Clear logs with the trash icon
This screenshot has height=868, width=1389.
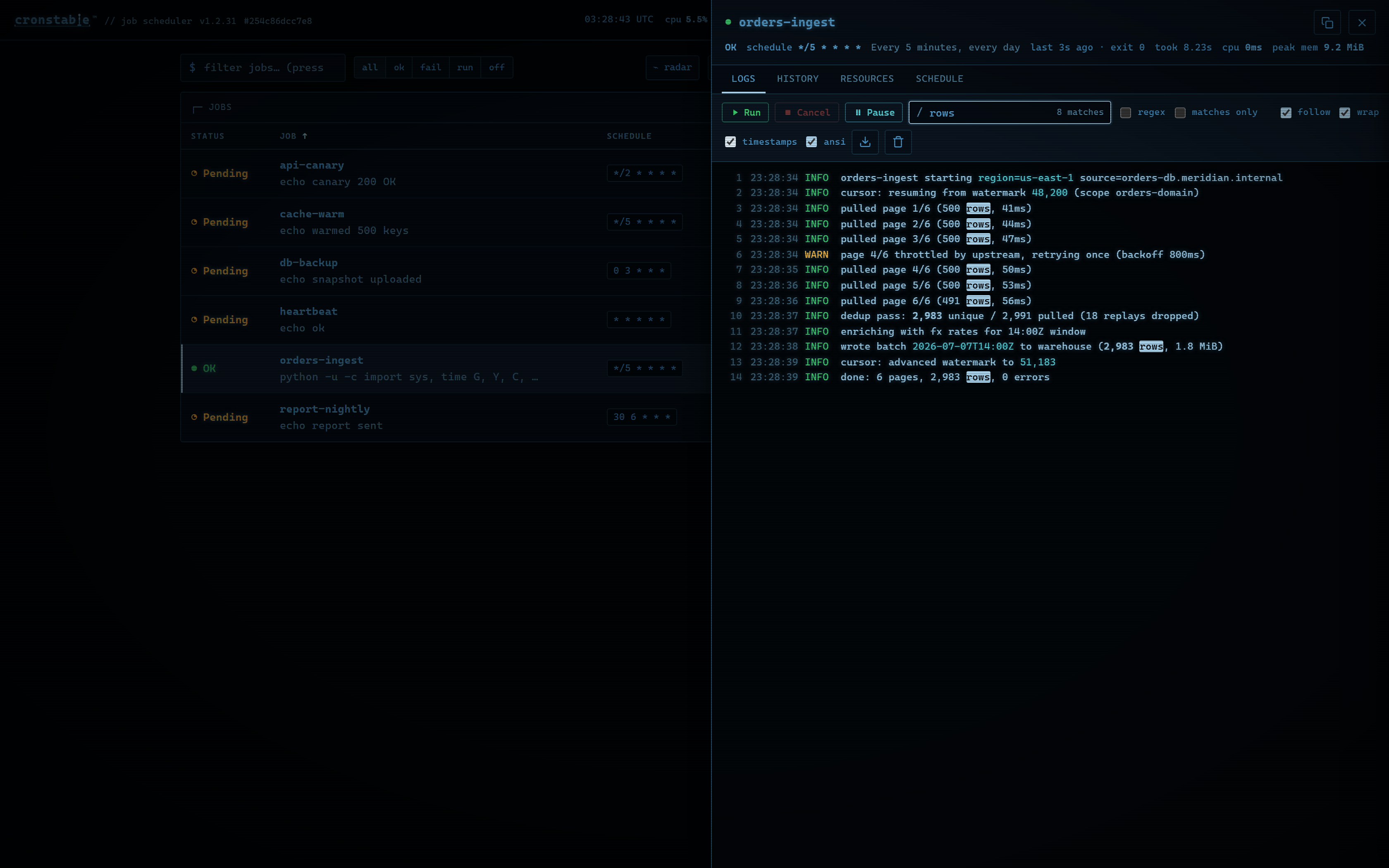click(898, 142)
